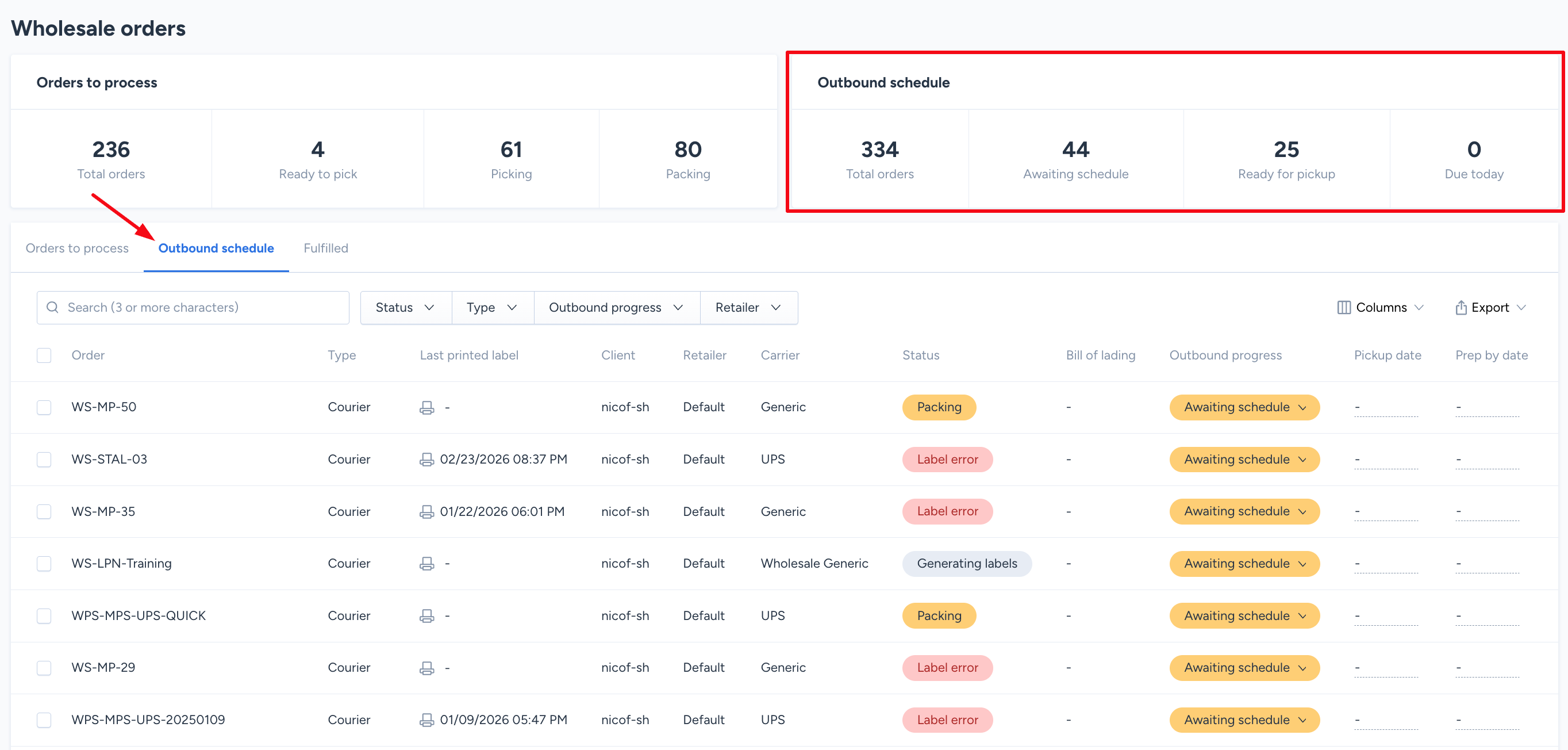
Task: Expand the Outbound progress filter
Action: click(x=616, y=308)
